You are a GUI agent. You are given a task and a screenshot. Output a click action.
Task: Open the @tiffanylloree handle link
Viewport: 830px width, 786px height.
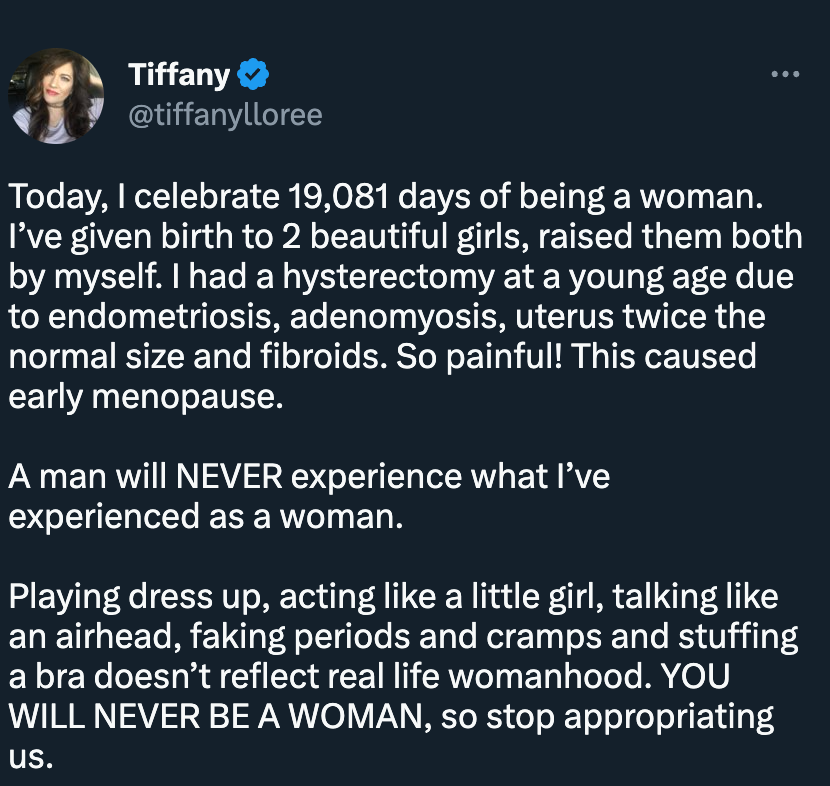[225, 115]
